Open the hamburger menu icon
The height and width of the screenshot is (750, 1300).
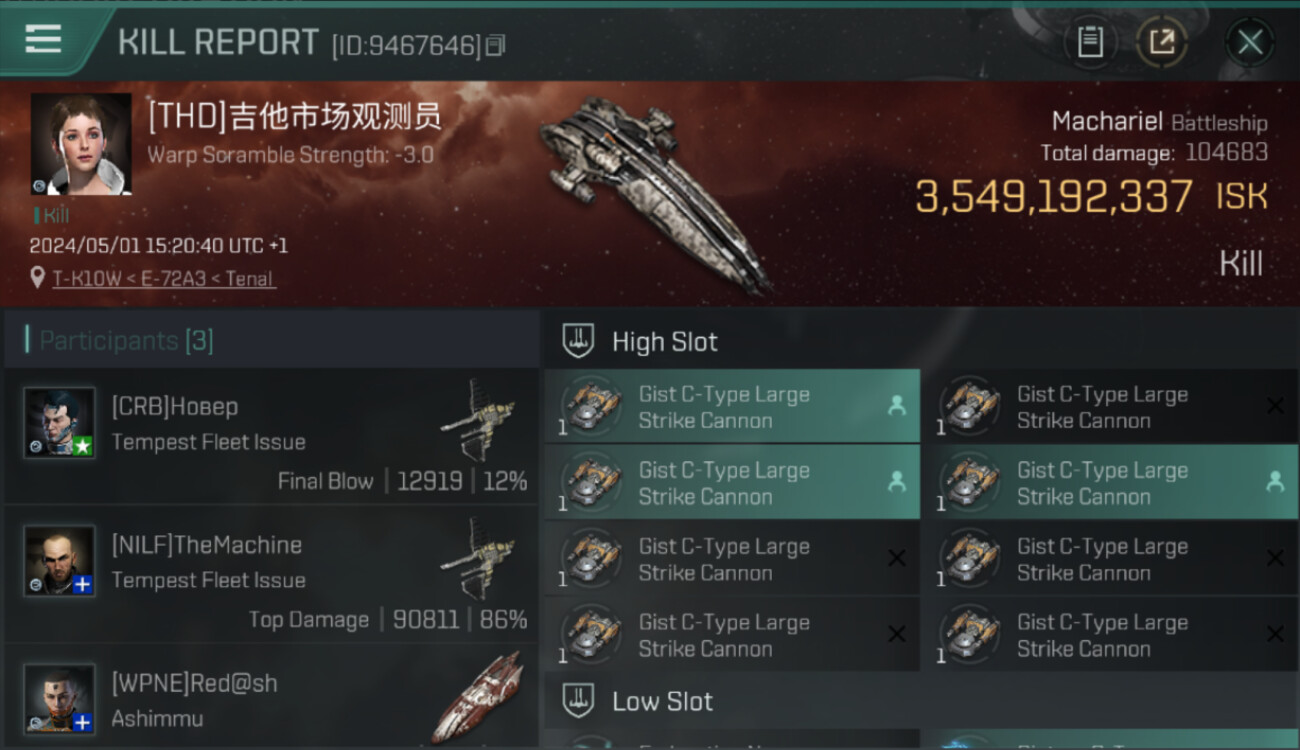click(43, 39)
